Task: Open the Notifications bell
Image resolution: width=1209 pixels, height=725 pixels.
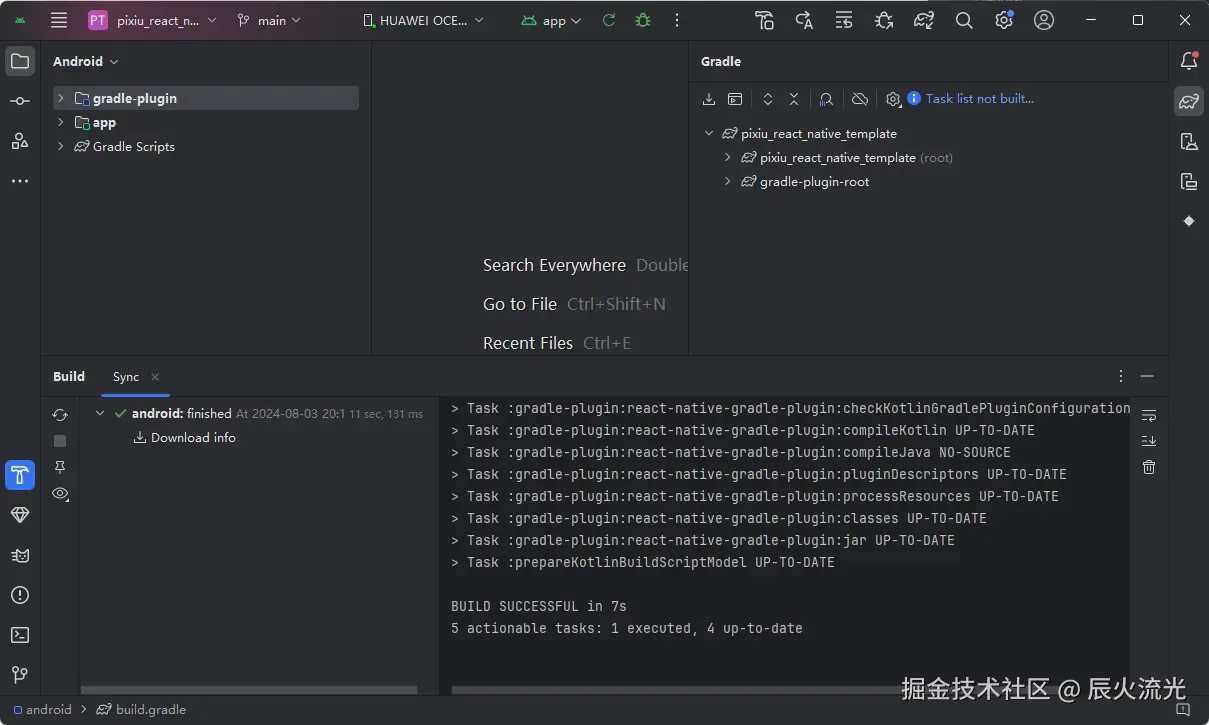Action: coord(1189,61)
